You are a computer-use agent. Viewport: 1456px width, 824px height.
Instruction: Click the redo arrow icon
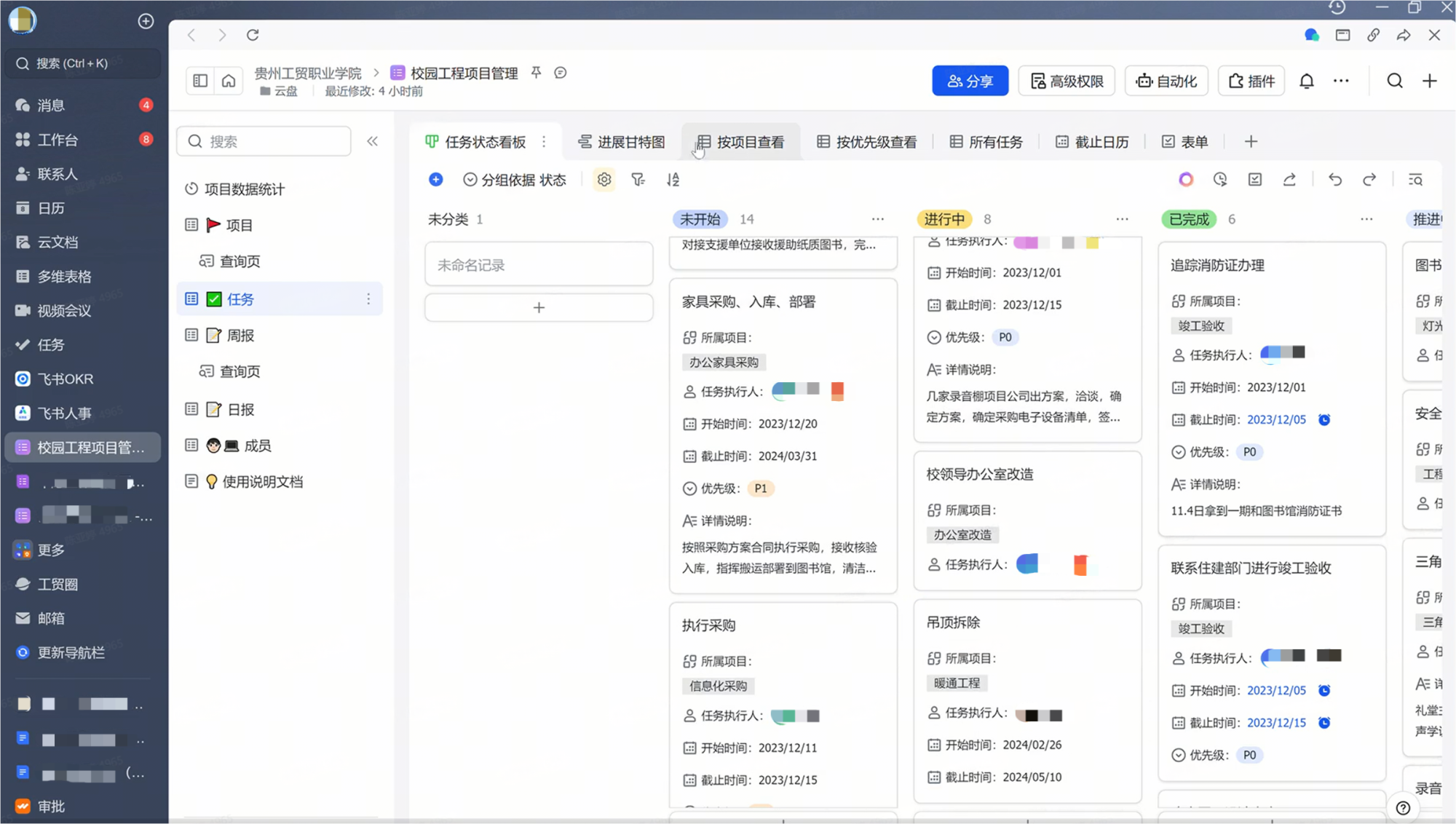(1369, 180)
